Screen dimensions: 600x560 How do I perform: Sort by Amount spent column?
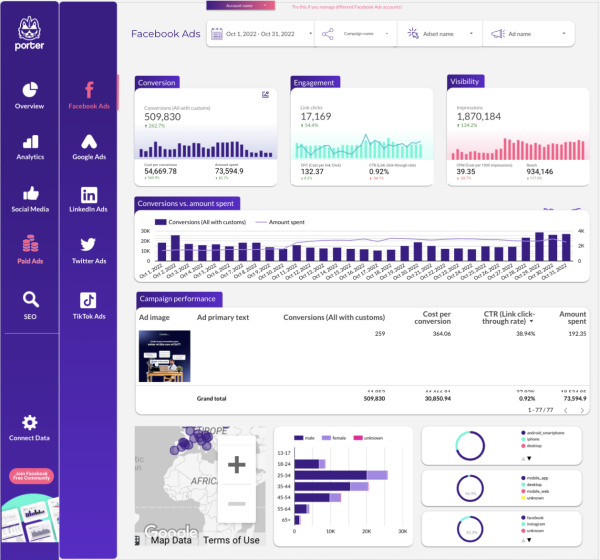[572, 318]
